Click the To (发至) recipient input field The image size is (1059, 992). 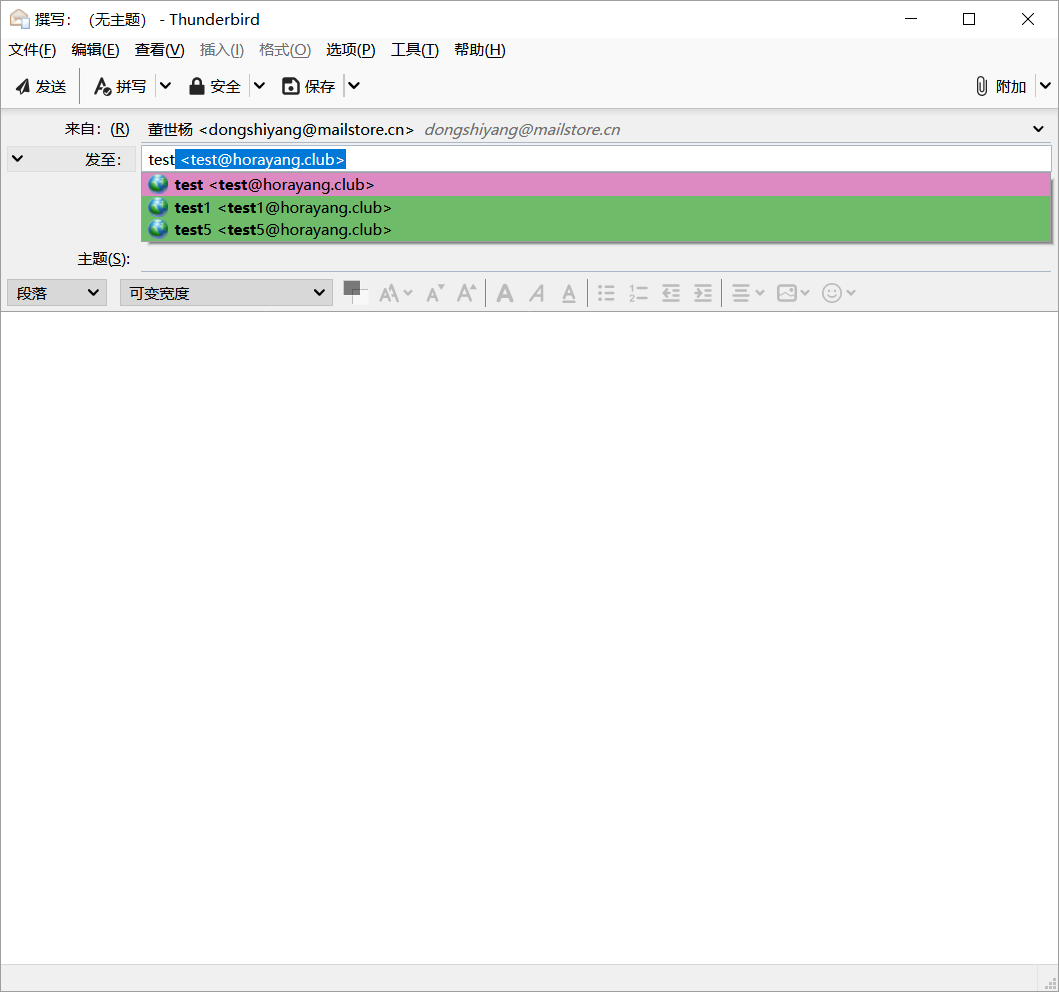[x=596, y=159]
